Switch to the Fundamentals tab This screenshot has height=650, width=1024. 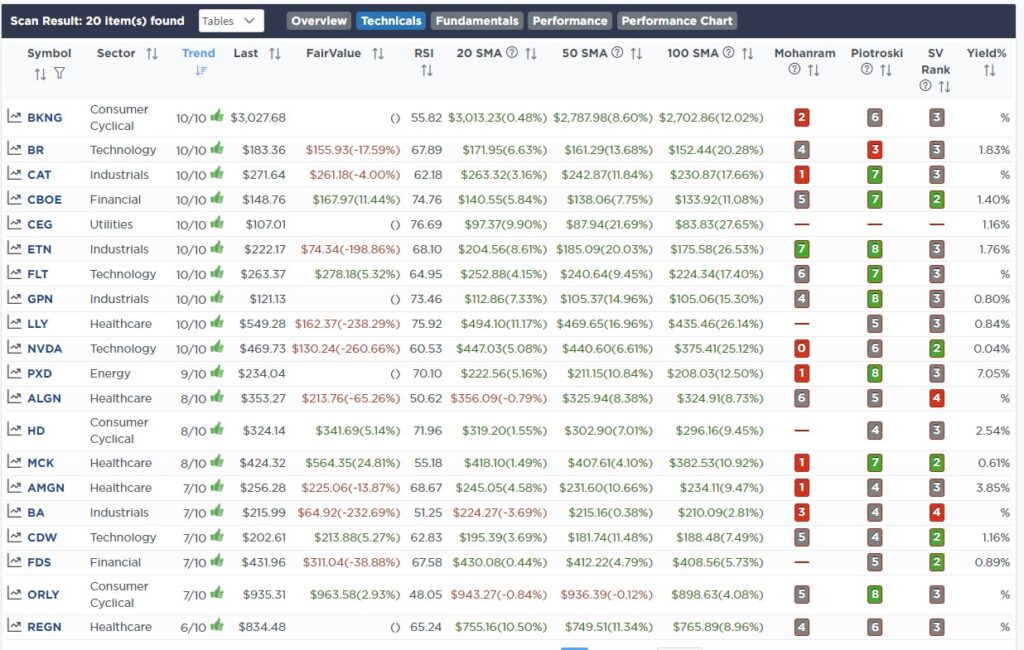pos(477,21)
